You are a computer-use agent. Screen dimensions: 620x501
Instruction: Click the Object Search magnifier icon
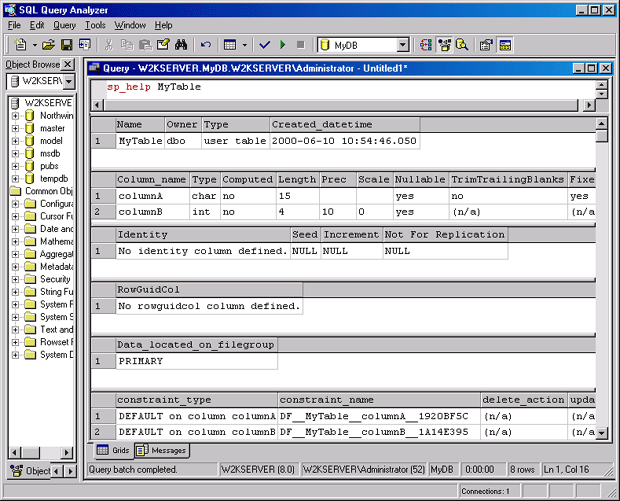tap(462, 45)
